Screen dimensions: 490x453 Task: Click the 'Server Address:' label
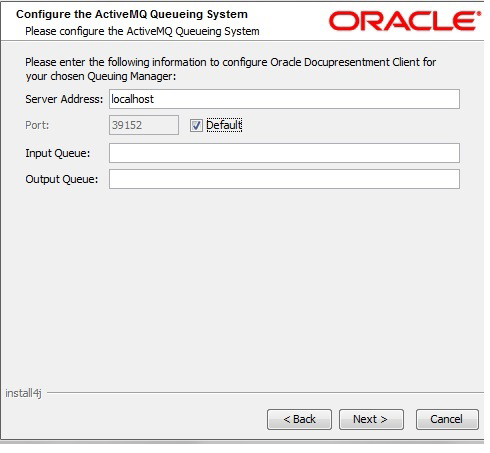click(64, 99)
